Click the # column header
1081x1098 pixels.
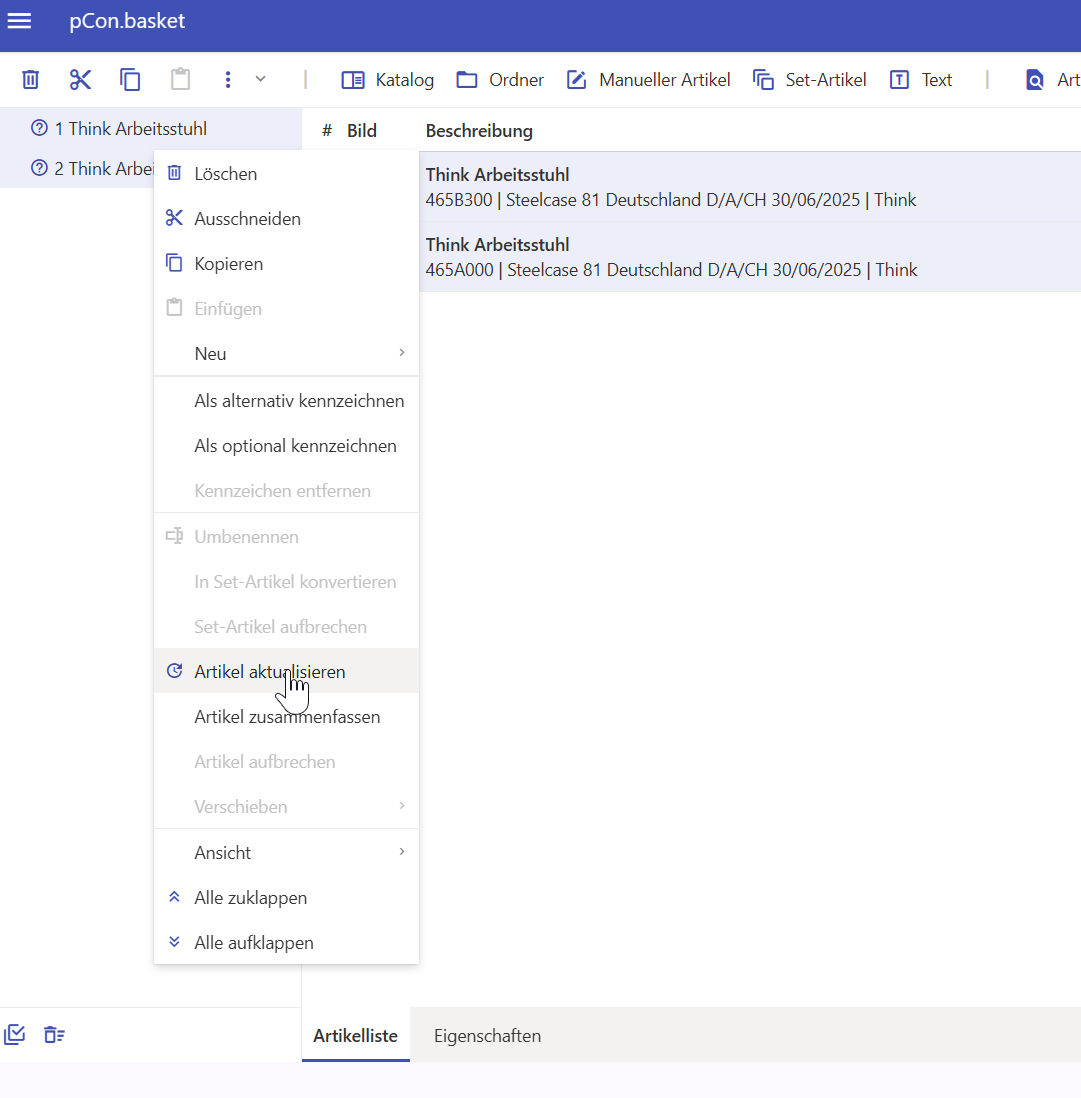(327, 131)
